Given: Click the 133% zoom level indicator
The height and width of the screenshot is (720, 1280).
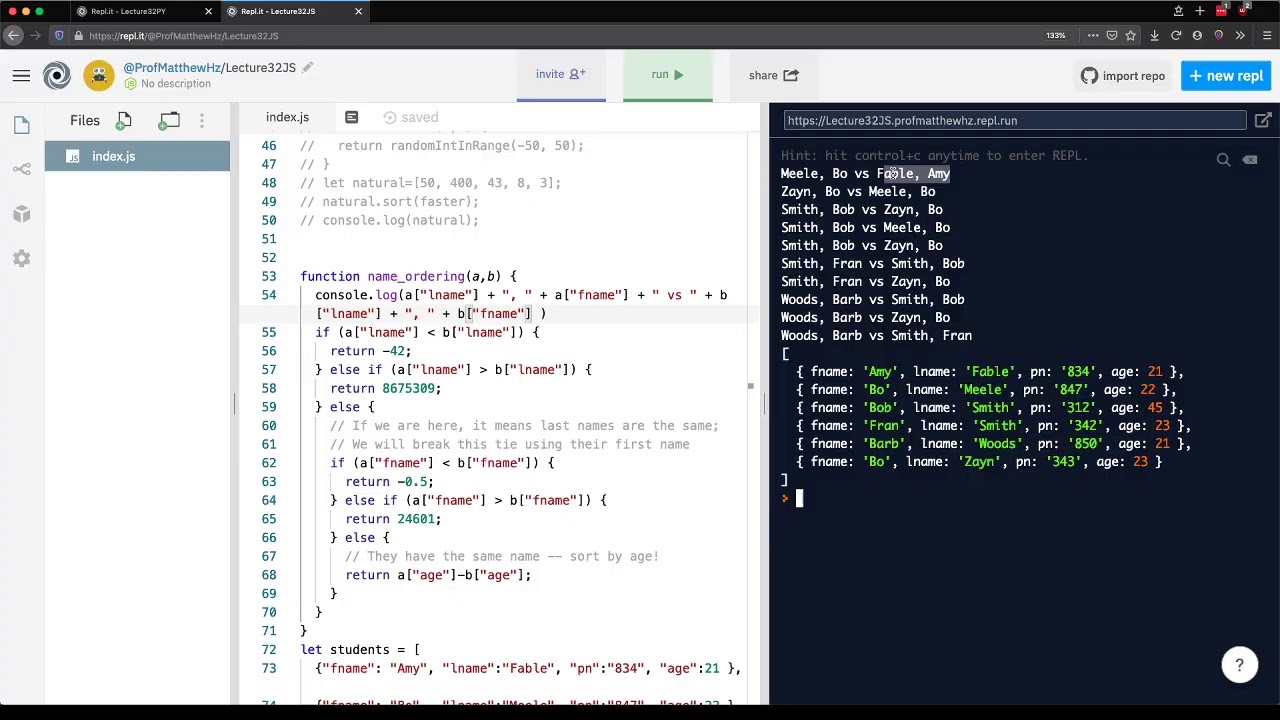Looking at the screenshot, I should point(1056,35).
